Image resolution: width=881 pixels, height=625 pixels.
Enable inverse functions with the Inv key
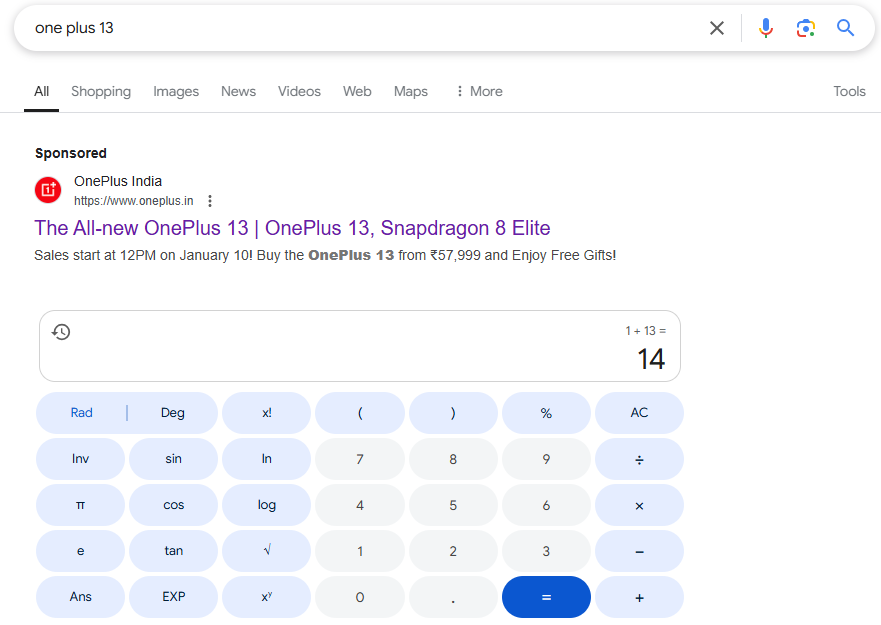pos(80,458)
